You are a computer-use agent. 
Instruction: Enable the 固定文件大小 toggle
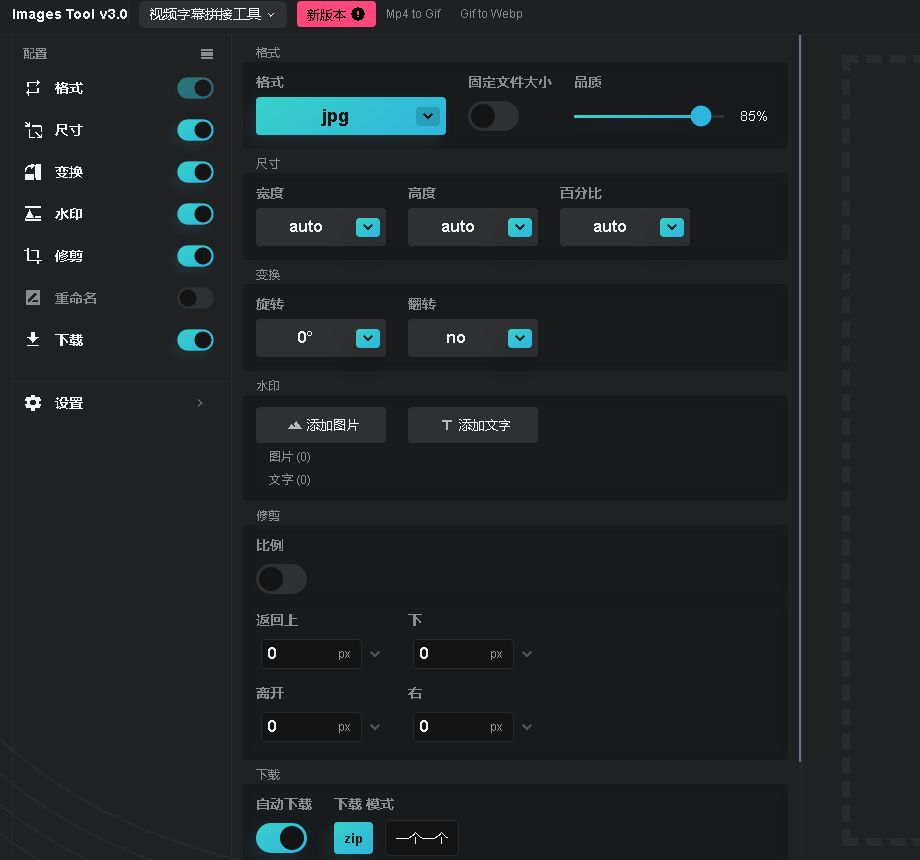[x=493, y=117]
